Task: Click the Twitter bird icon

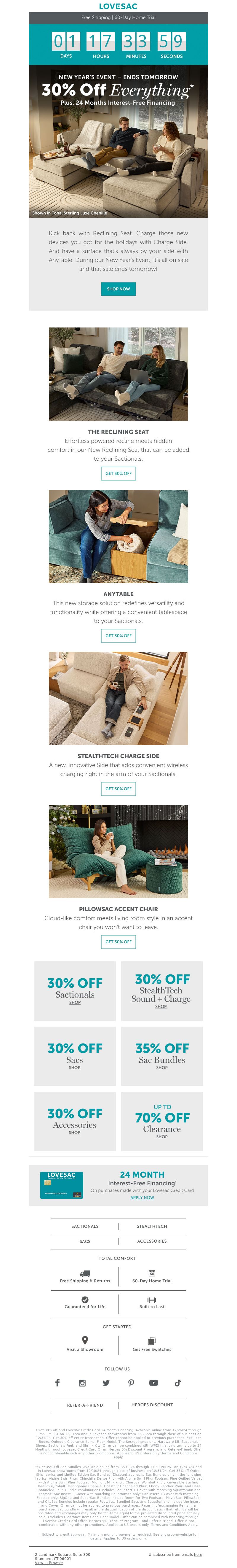Action: click(106, 1382)
